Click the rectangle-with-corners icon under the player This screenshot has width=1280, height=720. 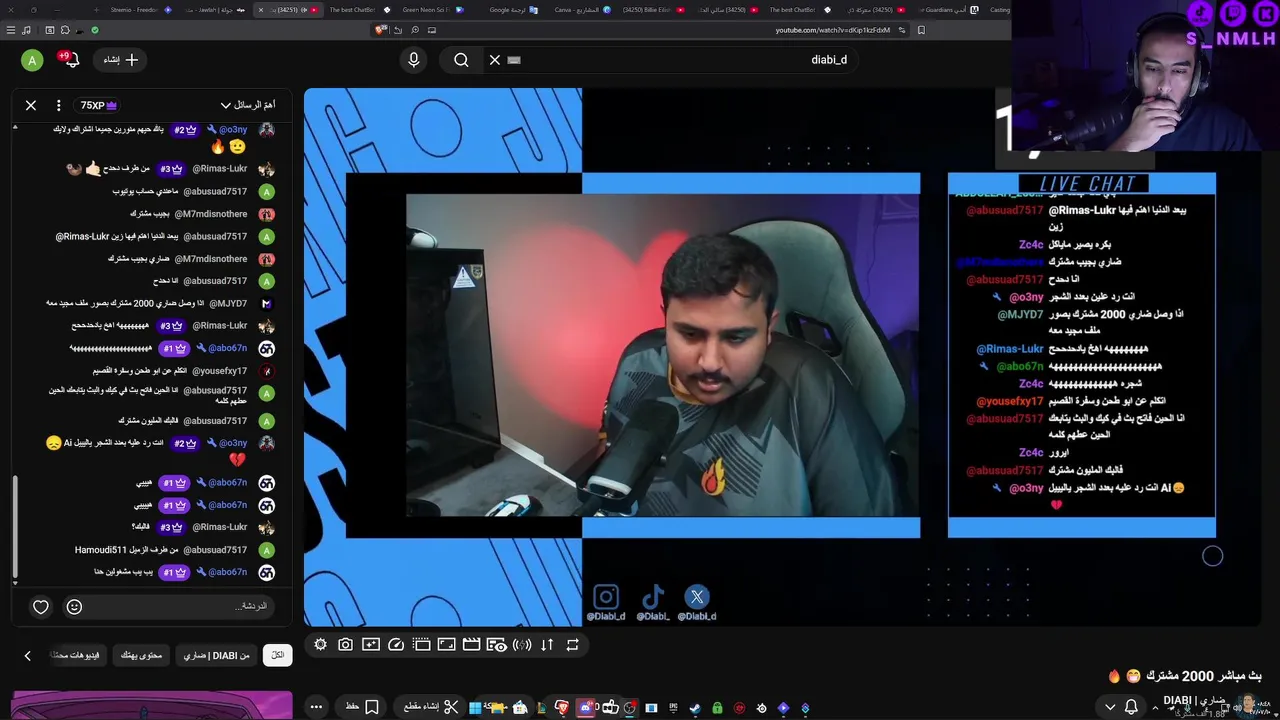446,645
